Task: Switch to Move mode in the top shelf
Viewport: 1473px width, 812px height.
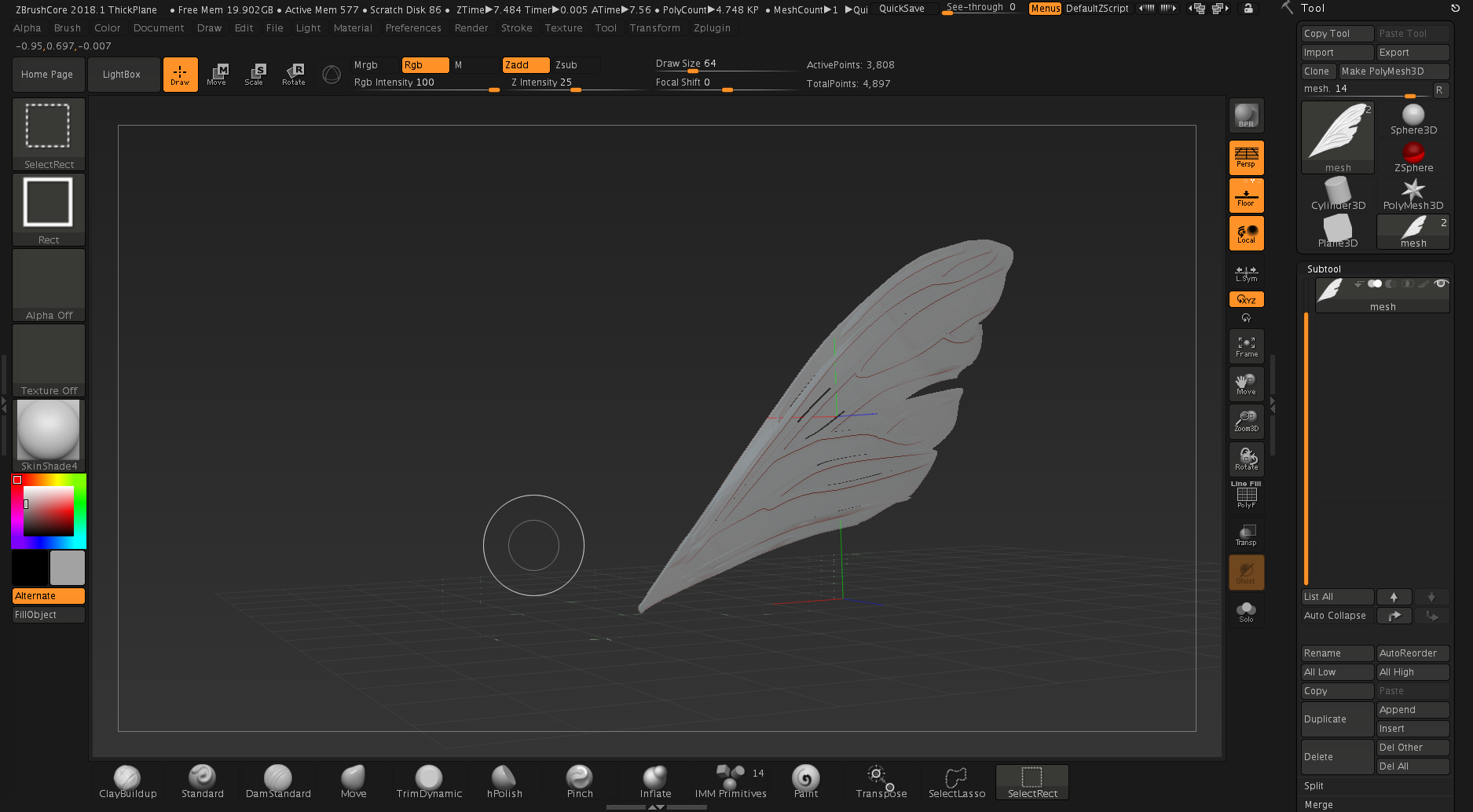Action: [x=218, y=74]
